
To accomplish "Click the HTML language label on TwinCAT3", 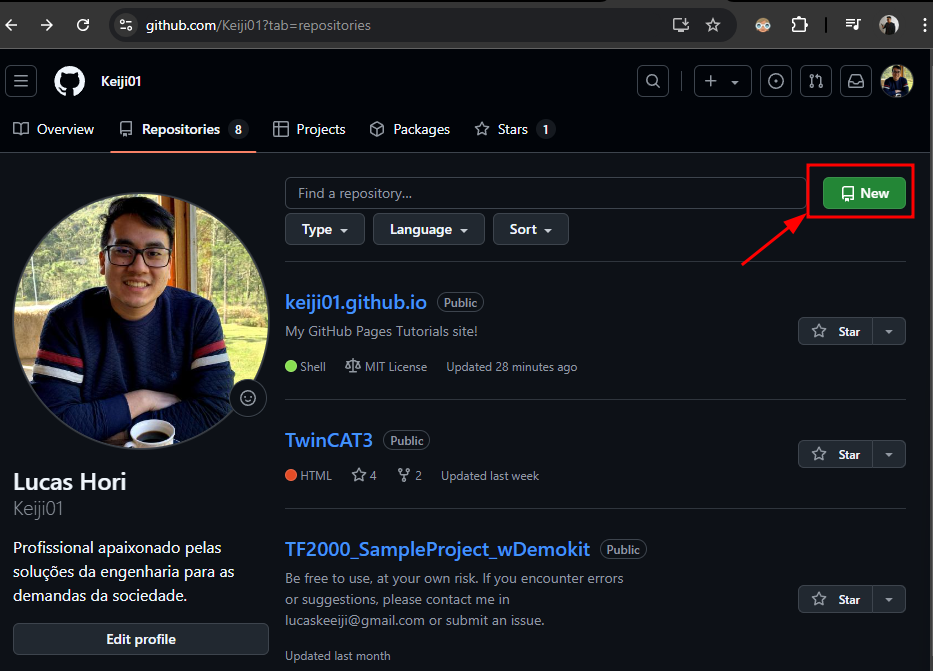I will click(x=308, y=475).
